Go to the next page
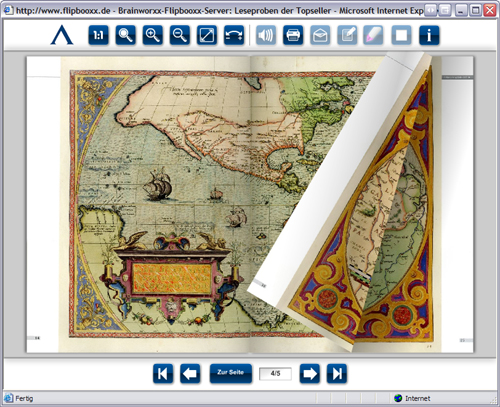Screen dimensions: 500x407 tap(310, 374)
